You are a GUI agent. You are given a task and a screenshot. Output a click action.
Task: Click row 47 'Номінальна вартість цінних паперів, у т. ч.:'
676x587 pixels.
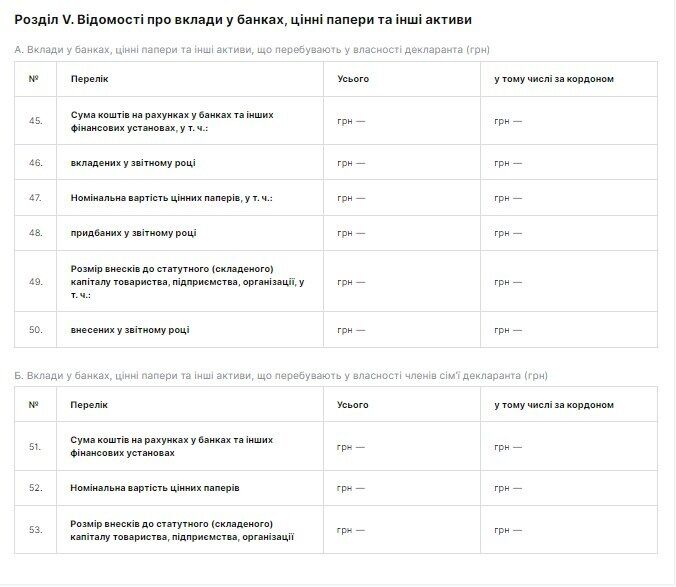point(171,198)
